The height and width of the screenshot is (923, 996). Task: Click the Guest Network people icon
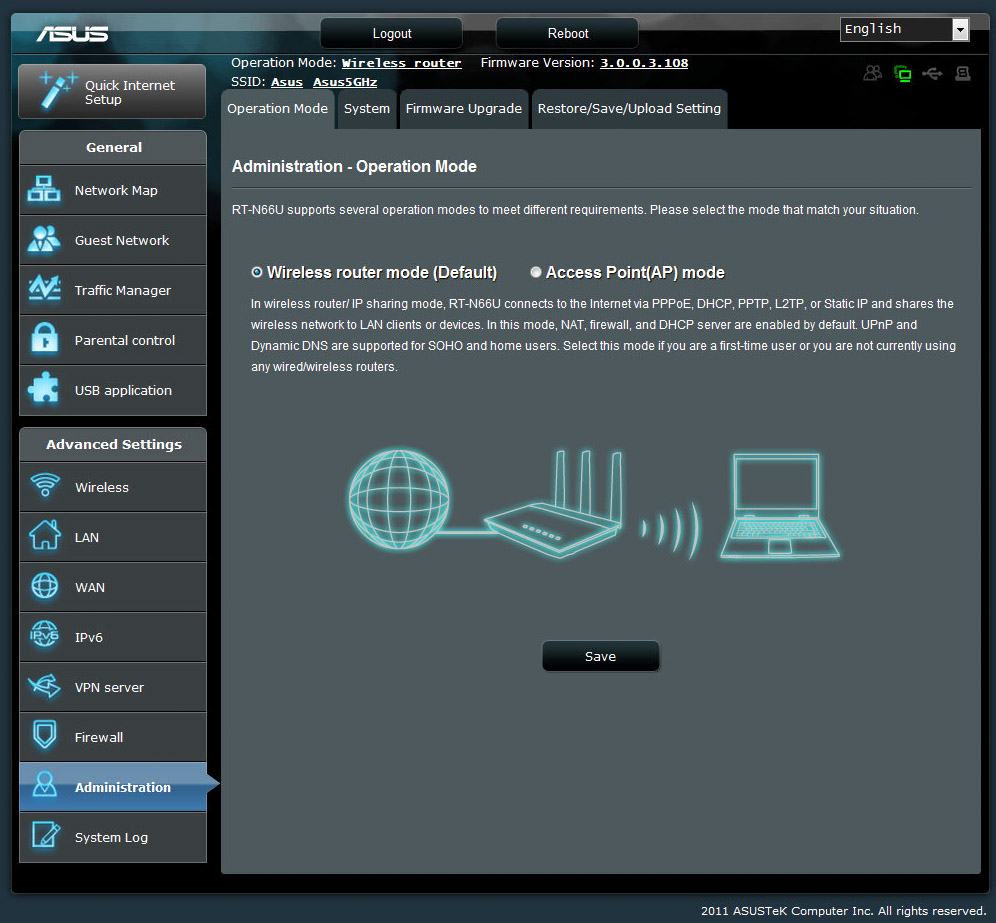click(44, 239)
